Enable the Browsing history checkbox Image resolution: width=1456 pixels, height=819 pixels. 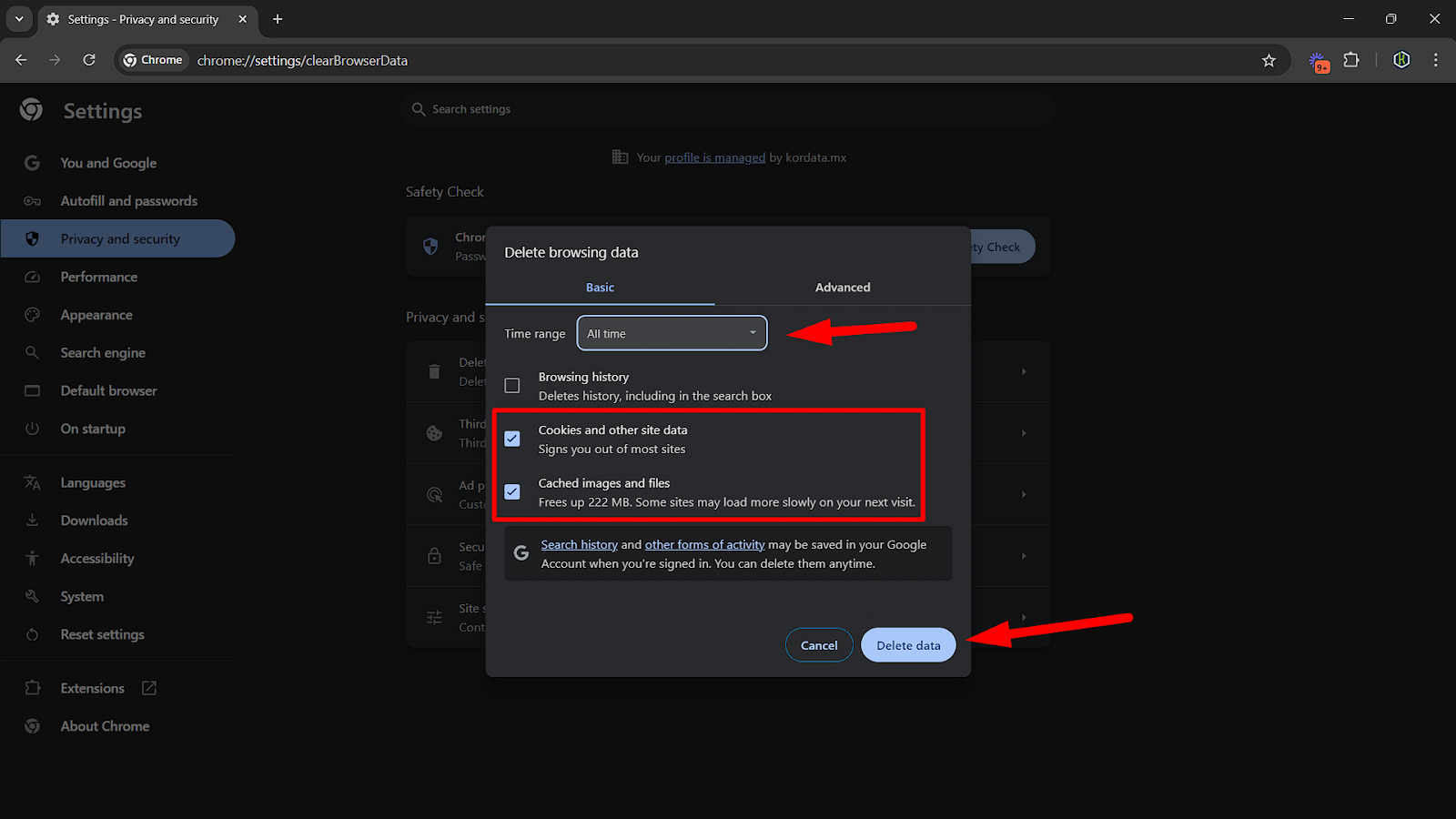coord(512,386)
